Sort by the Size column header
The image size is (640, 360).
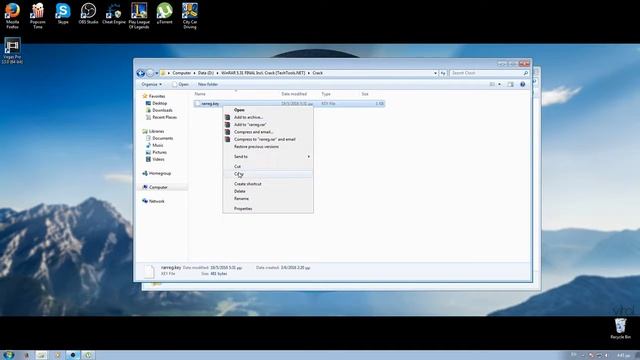point(365,94)
